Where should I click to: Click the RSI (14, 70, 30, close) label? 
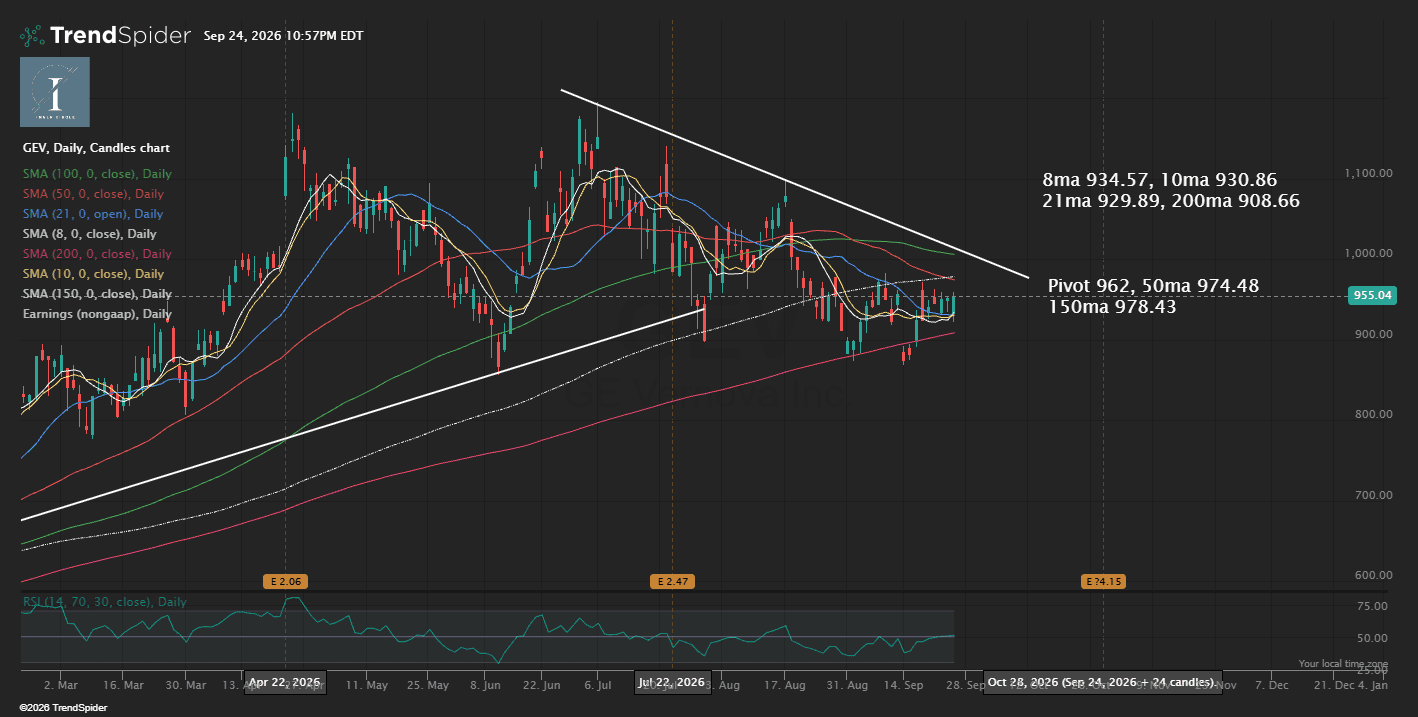[104, 602]
